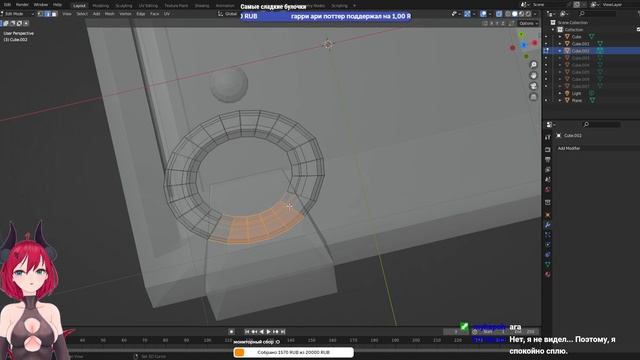This screenshot has width=640, height=360.
Task: Expand the Plane object in outliner
Action: coord(560,100)
